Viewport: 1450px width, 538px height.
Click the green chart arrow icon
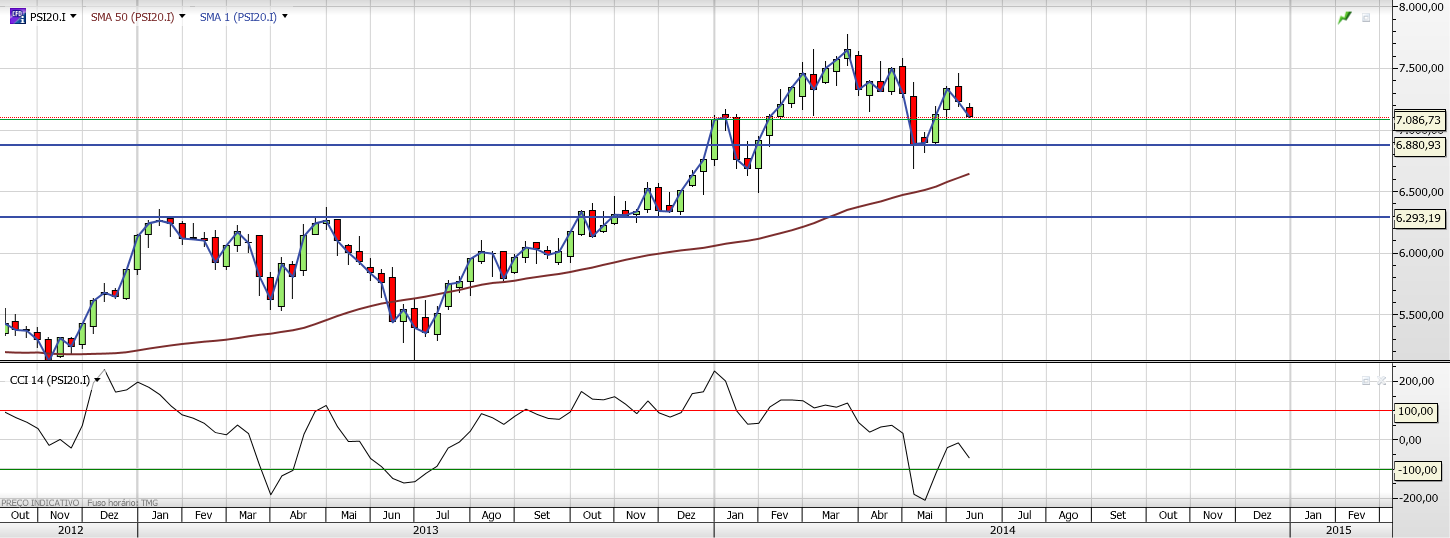(1345, 17)
